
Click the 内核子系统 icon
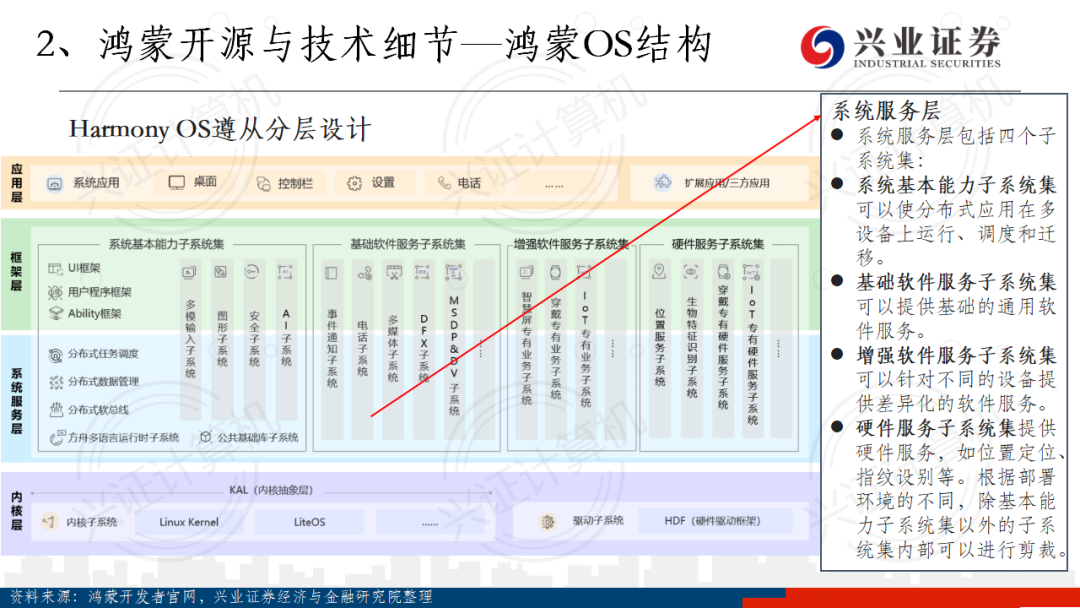tap(48, 521)
